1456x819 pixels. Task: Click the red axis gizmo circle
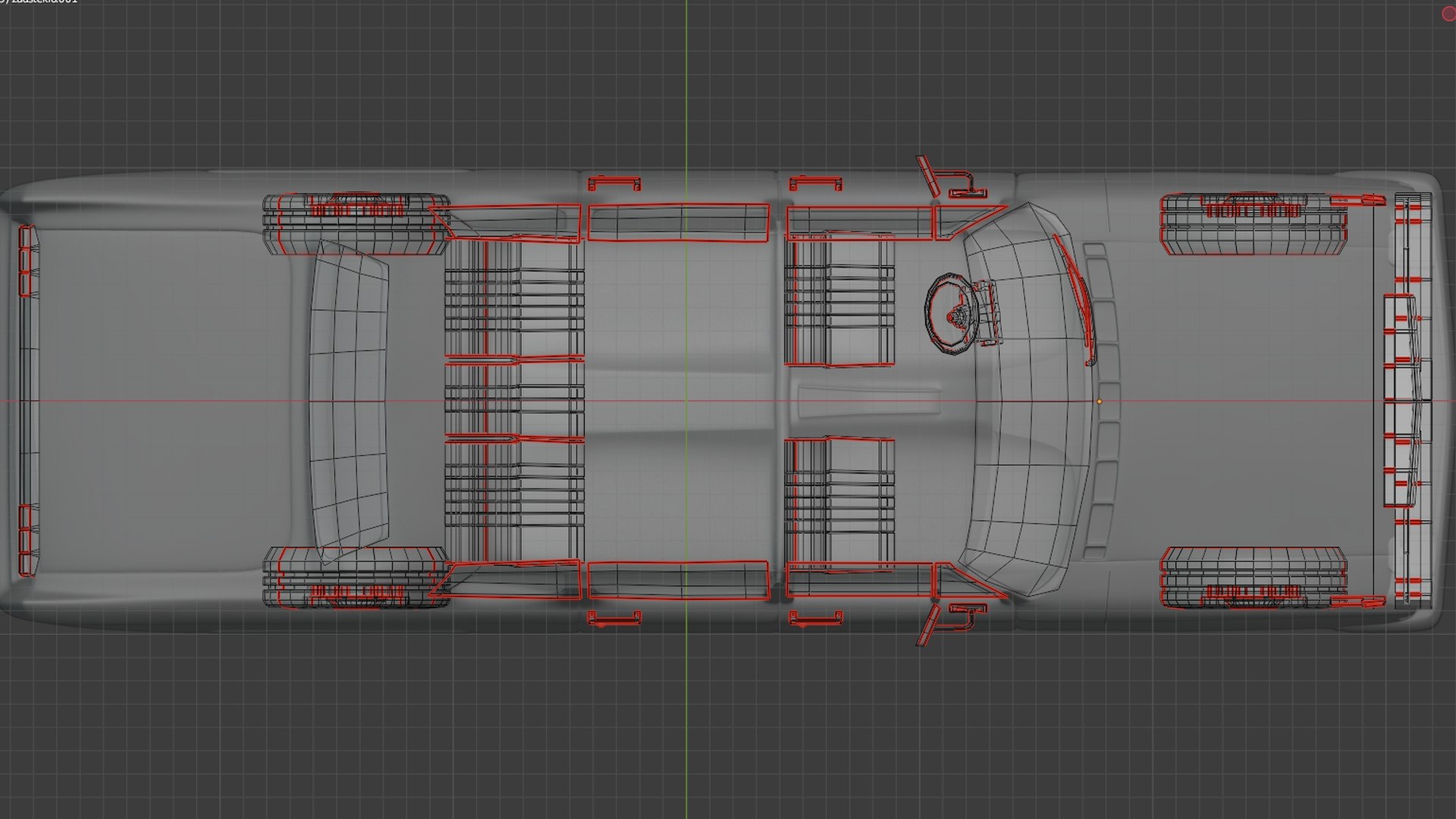point(1448,14)
